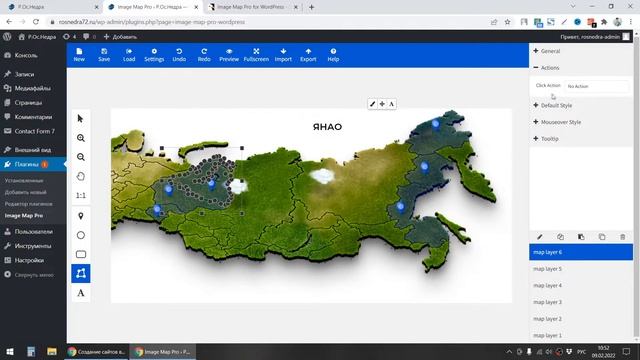Open the Windows Start menu
640x360 pixels.
pos(10,351)
